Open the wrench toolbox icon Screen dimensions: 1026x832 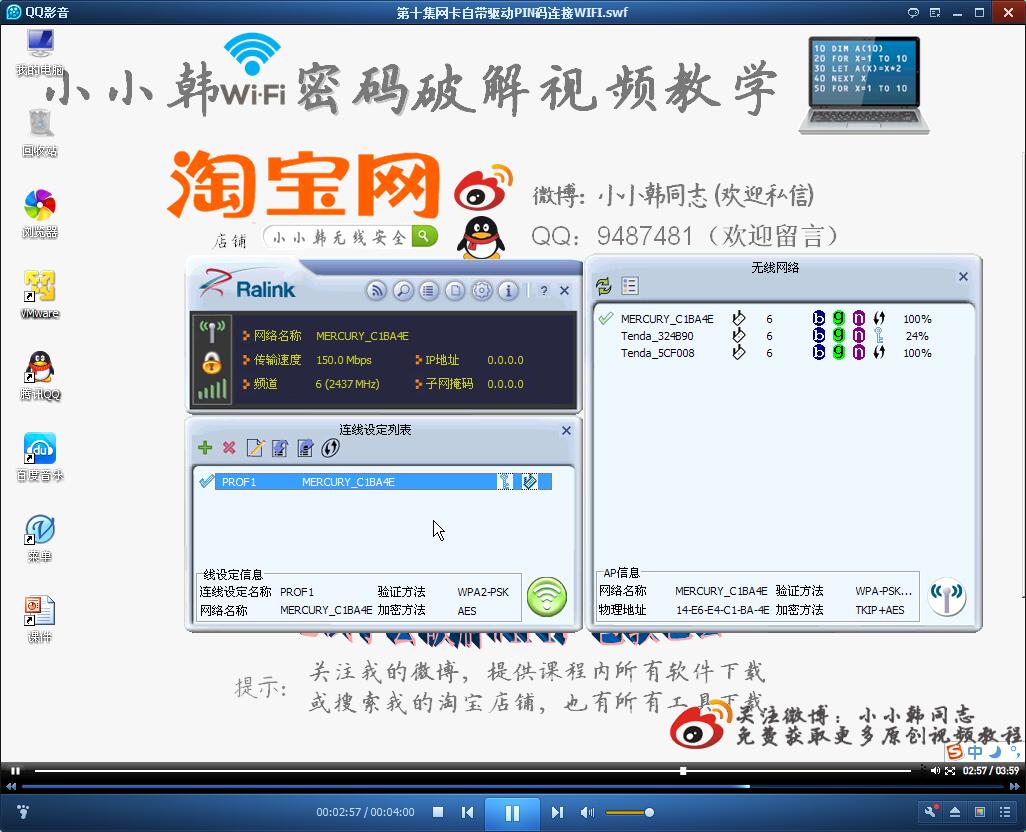tap(930, 812)
